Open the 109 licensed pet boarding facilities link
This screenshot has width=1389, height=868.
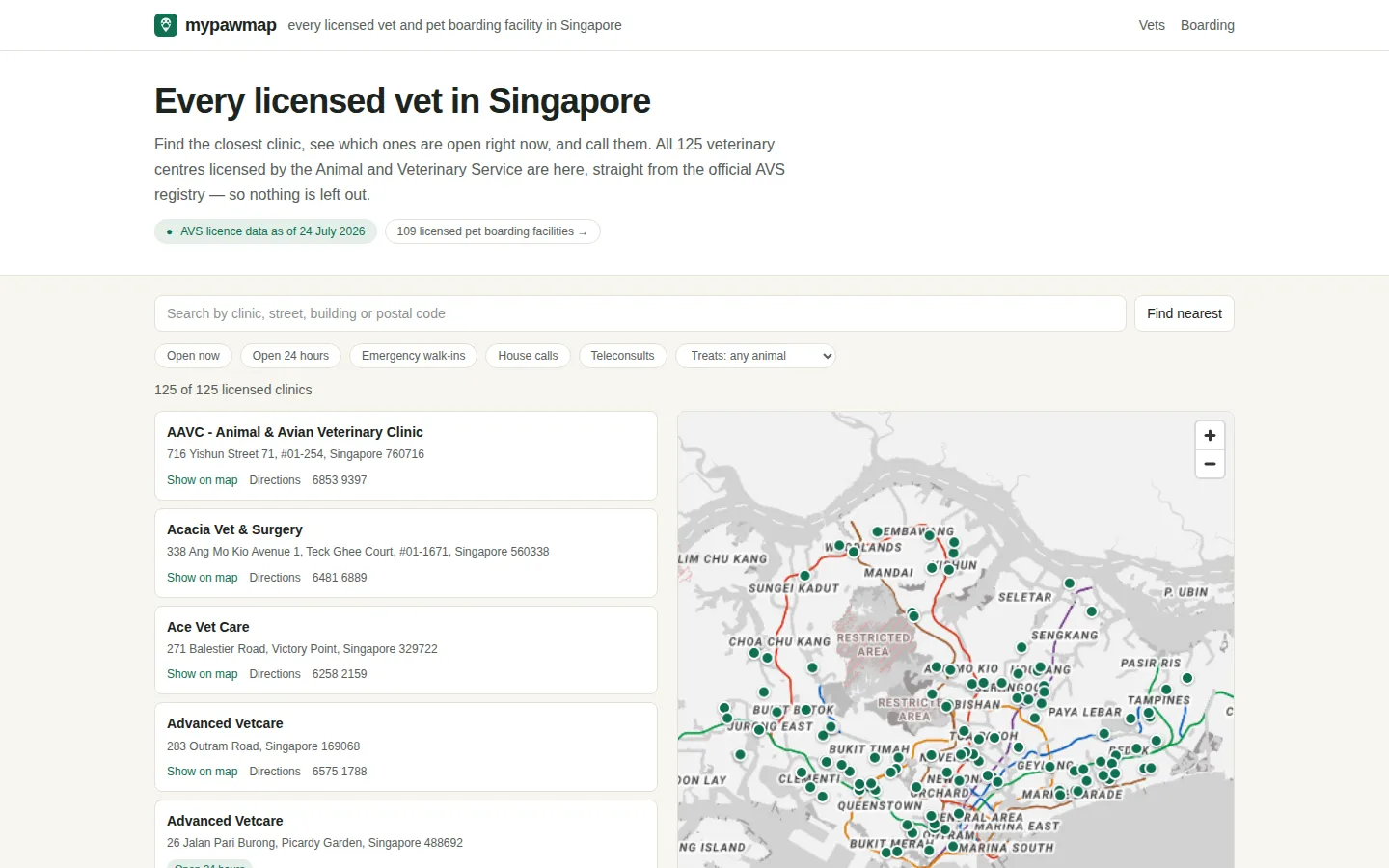point(492,231)
